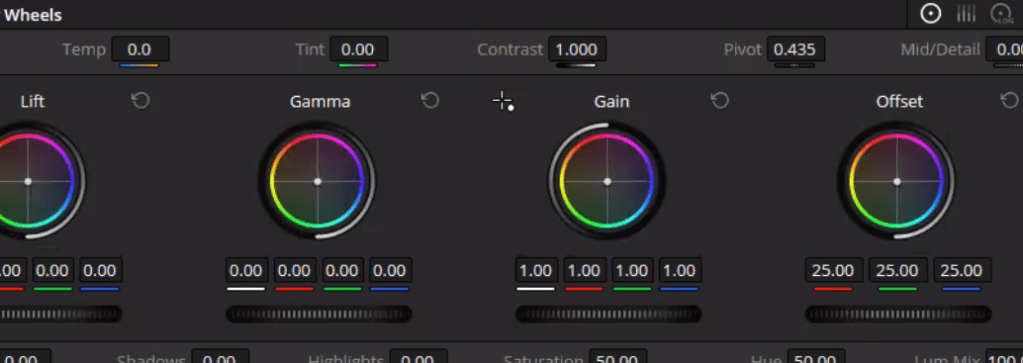Image resolution: width=1023 pixels, height=363 pixels.
Task: Click the Shadows value field
Action: click(x=221, y=356)
